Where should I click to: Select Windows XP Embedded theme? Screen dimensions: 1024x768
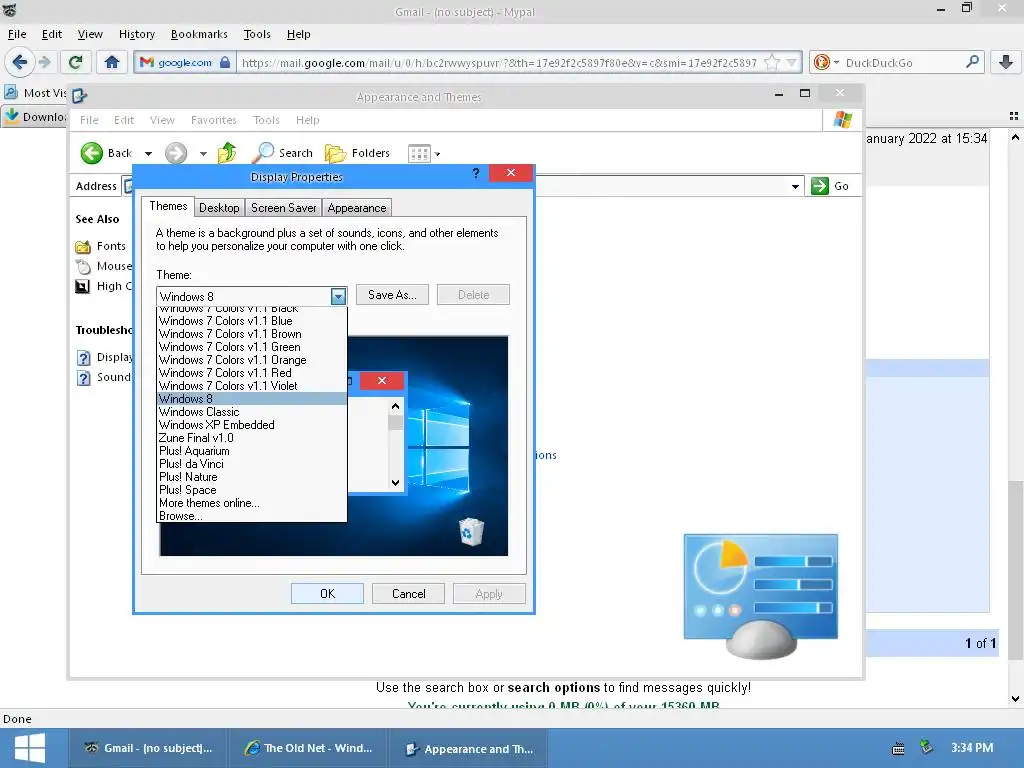coord(251,425)
